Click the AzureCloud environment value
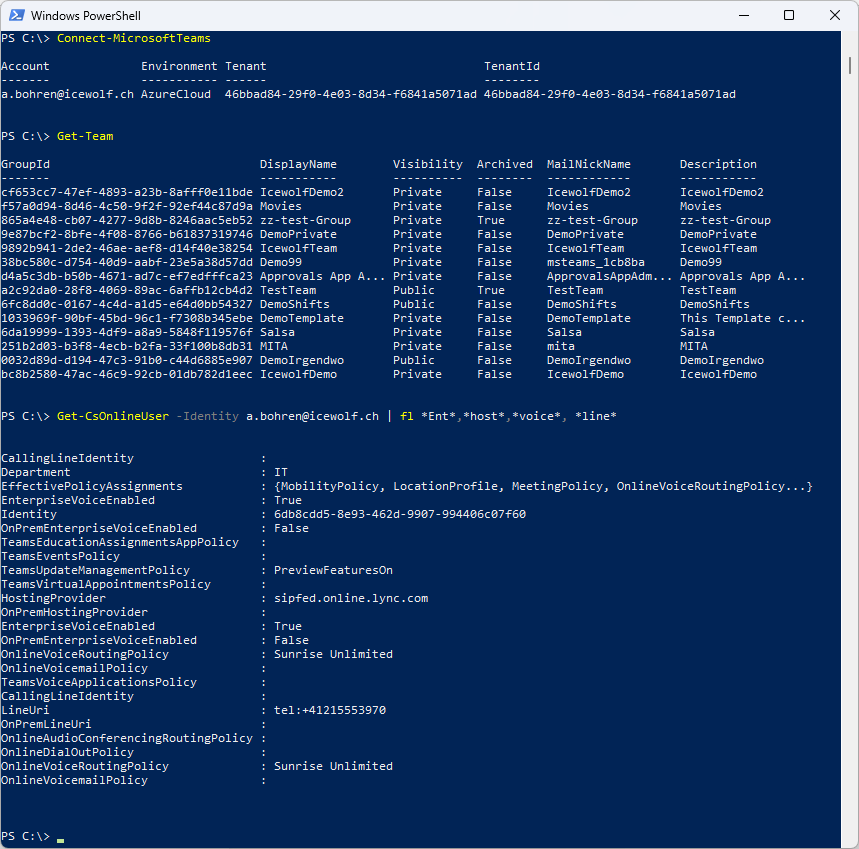 [x=176, y=94]
